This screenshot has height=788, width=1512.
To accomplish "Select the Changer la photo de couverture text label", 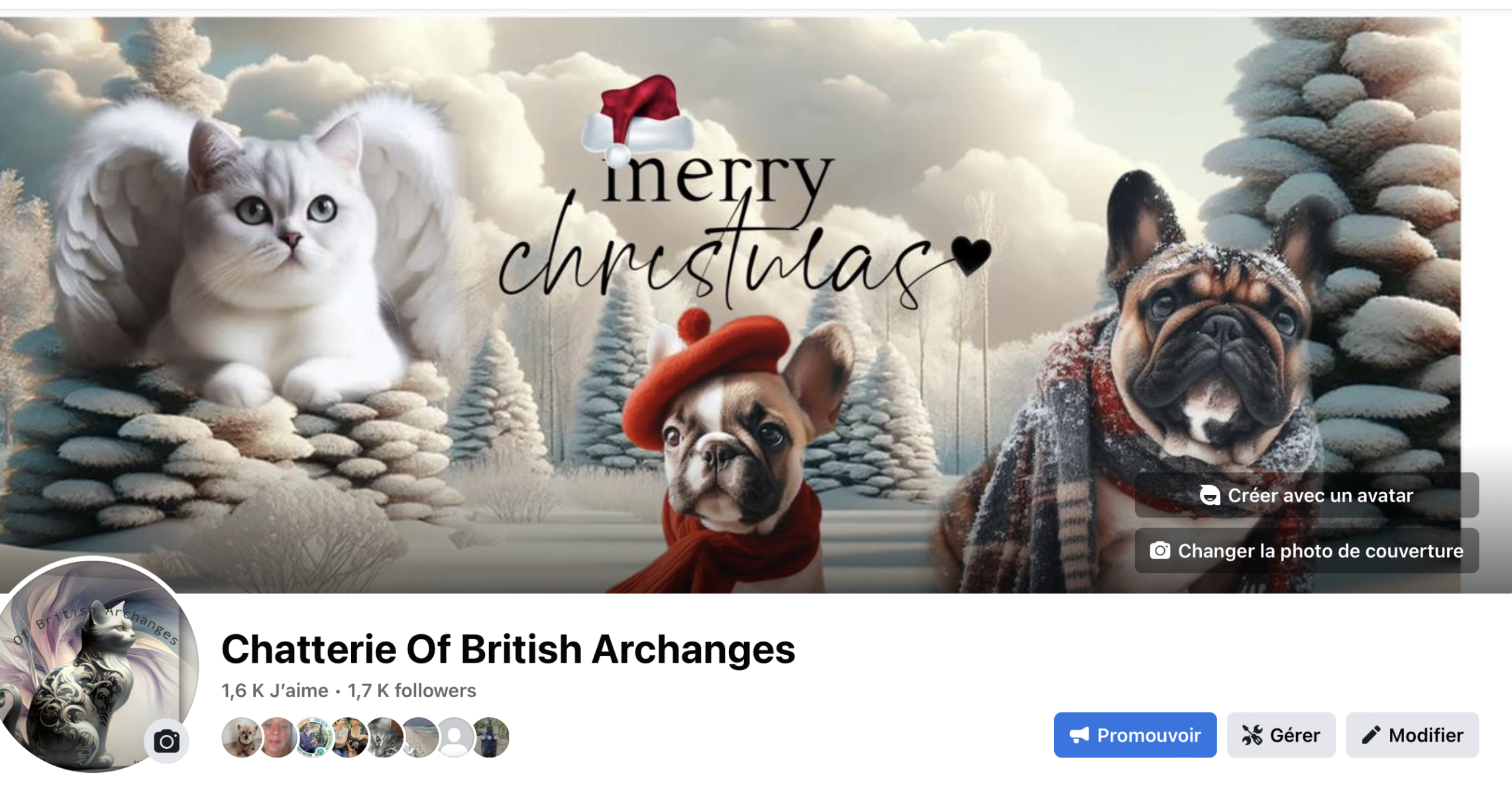I will 1321,551.
